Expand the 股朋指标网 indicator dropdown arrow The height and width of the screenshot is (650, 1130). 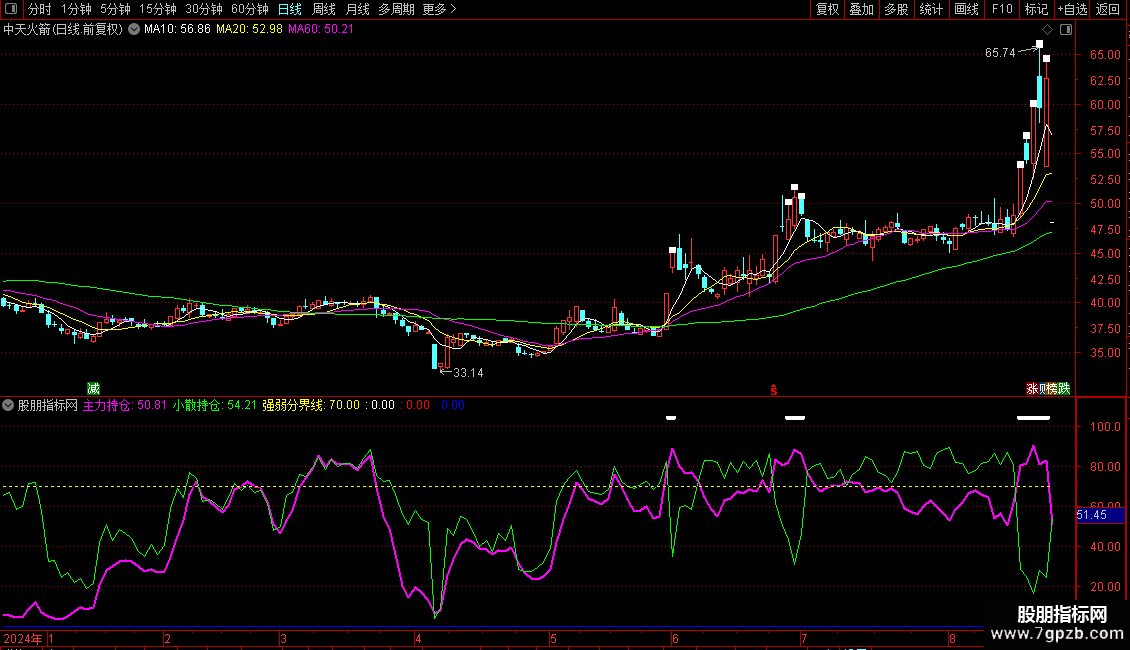pos(9,405)
